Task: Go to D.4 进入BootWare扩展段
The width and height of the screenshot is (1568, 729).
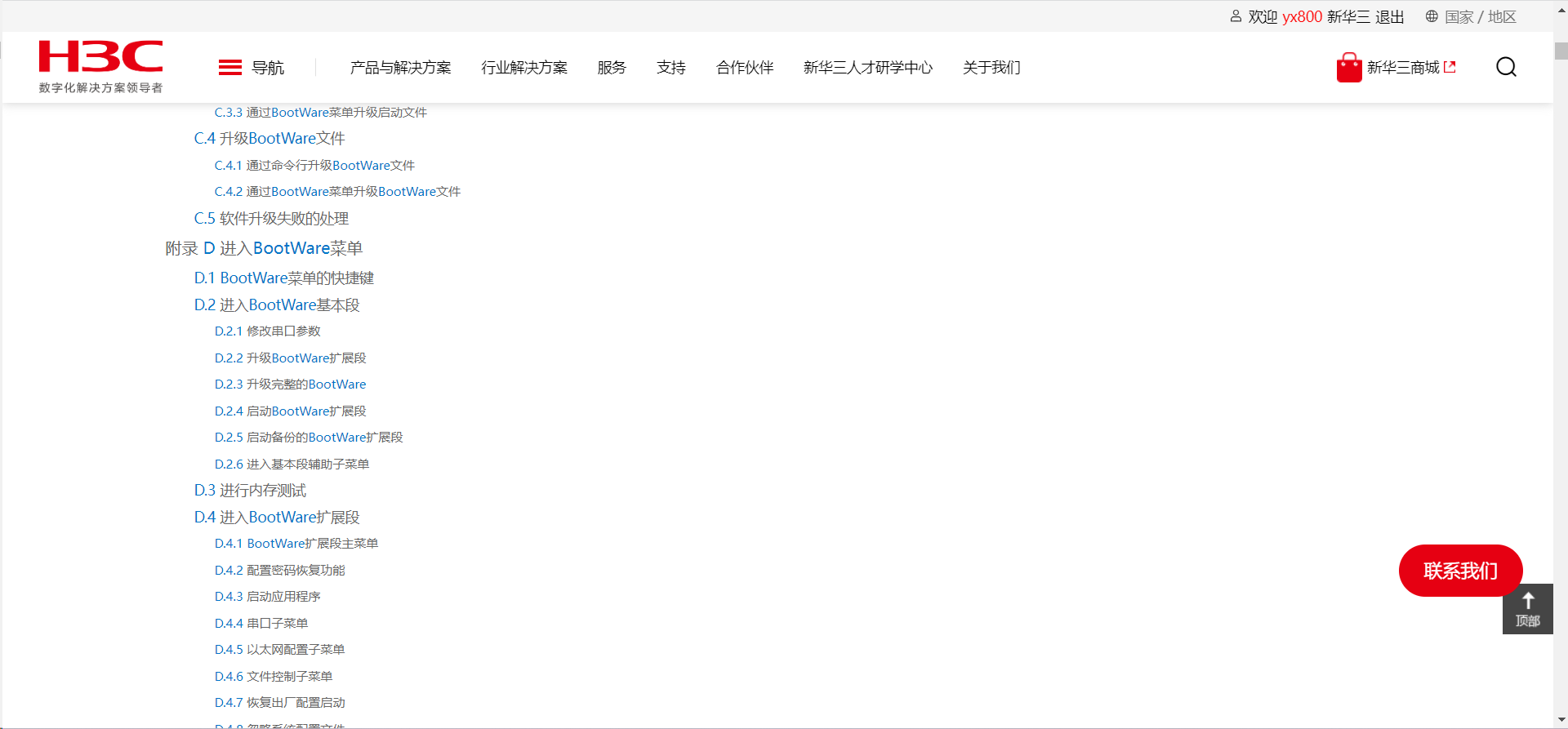Action: pyautogui.click(x=277, y=518)
